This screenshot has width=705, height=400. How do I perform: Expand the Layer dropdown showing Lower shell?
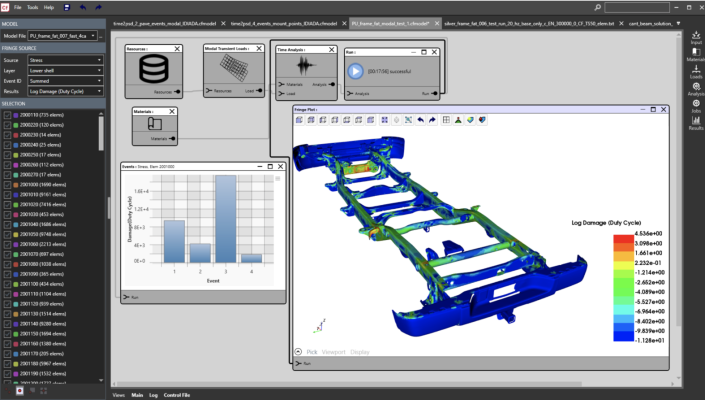point(65,70)
